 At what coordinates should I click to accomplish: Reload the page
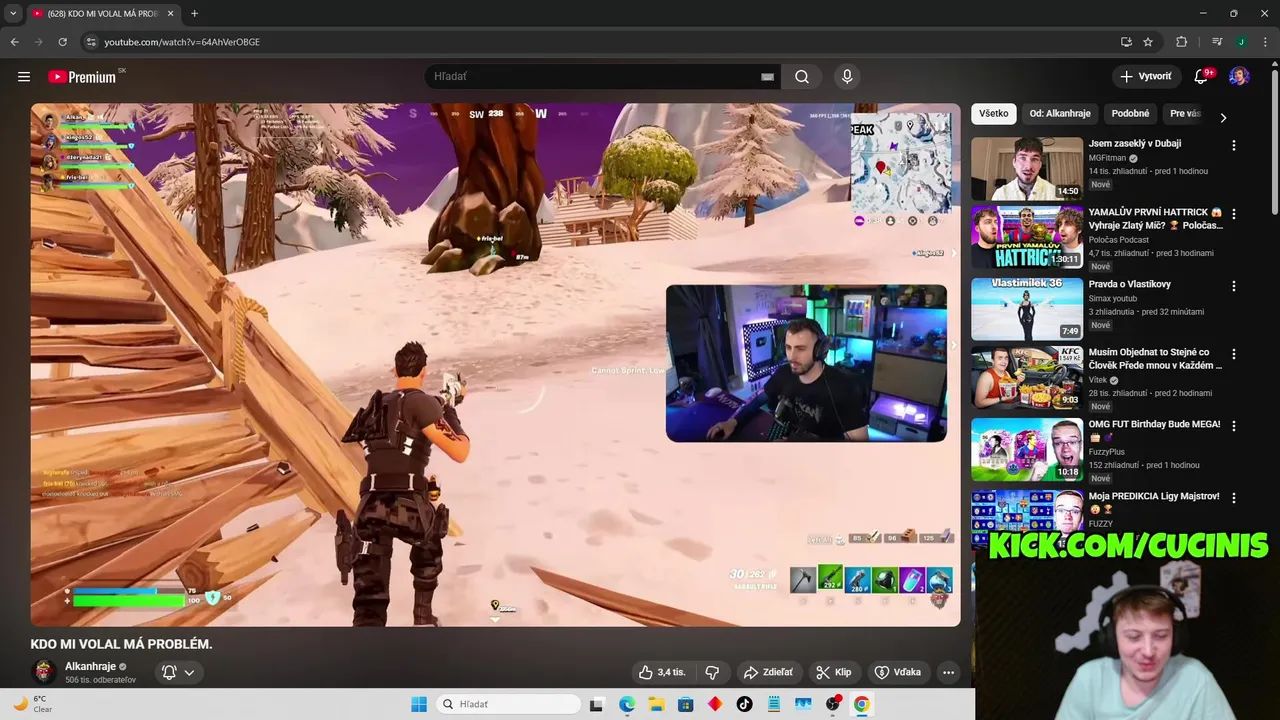coord(62,42)
